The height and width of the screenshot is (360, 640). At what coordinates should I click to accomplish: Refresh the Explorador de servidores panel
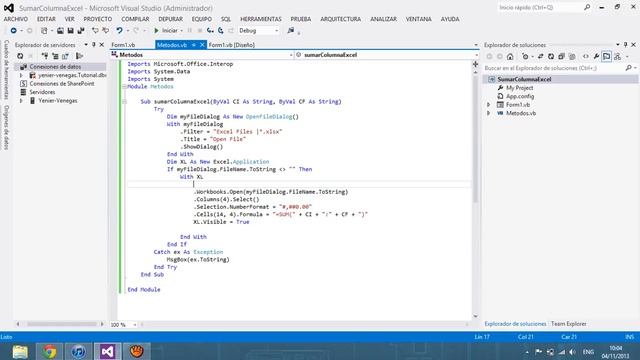tap(20, 56)
